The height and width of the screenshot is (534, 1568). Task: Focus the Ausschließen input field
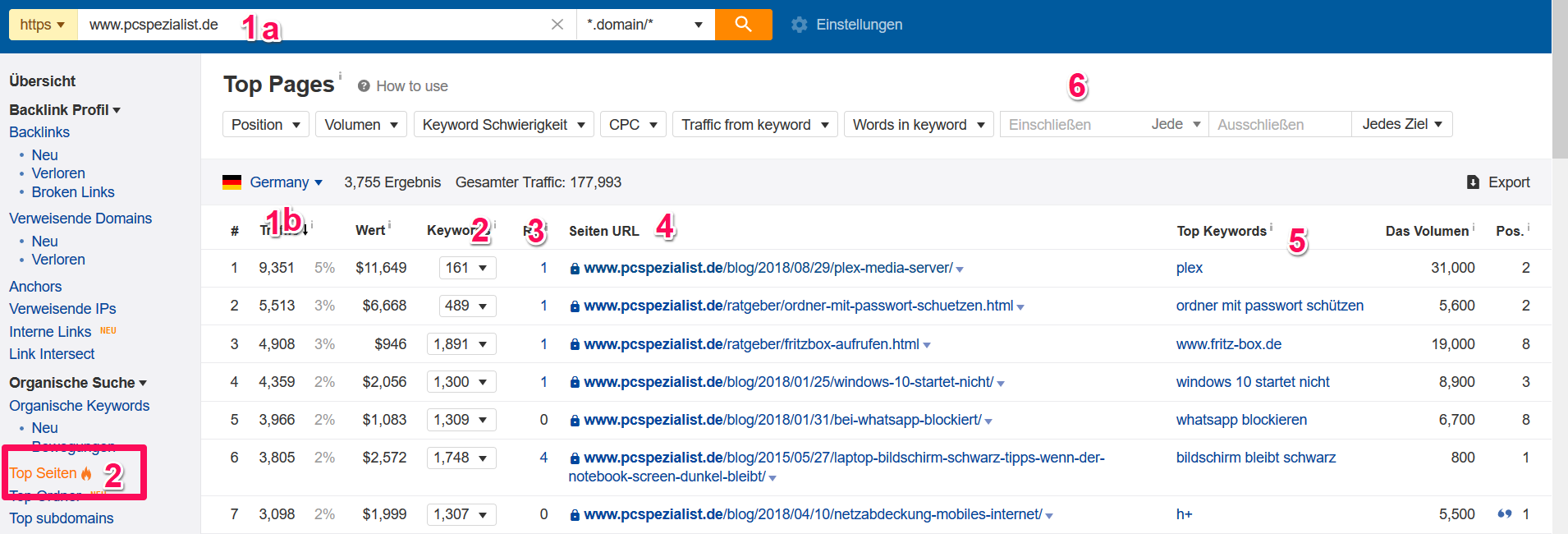pyautogui.click(x=1280, y=125)
